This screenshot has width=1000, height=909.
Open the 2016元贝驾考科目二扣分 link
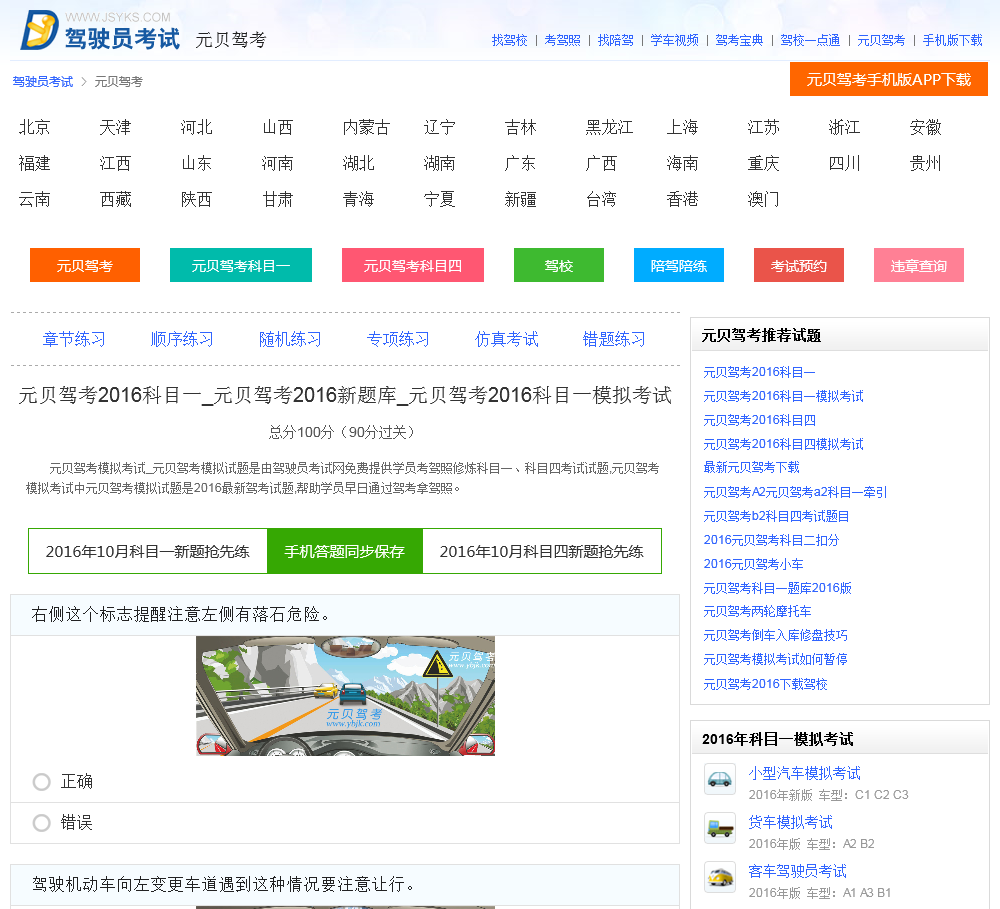pyautogui.click(x=771, y=540)
